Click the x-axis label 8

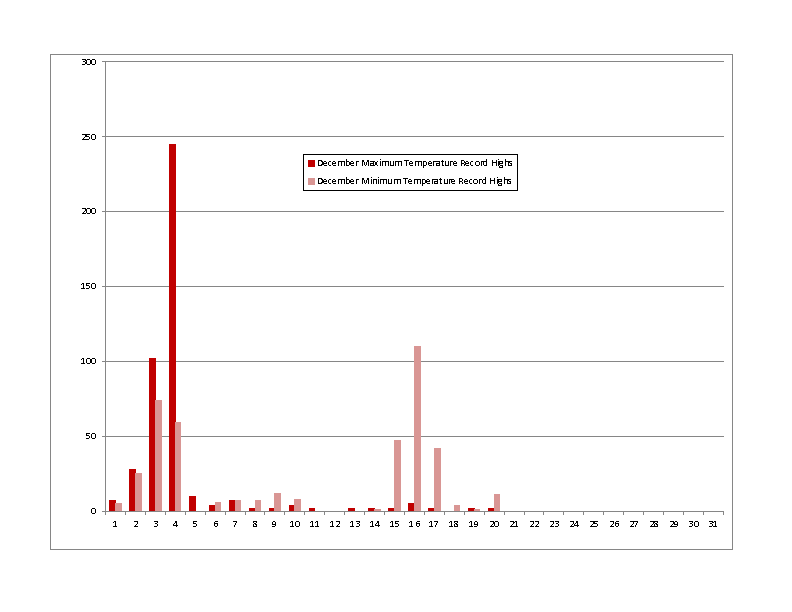click(x=255, y=524)
